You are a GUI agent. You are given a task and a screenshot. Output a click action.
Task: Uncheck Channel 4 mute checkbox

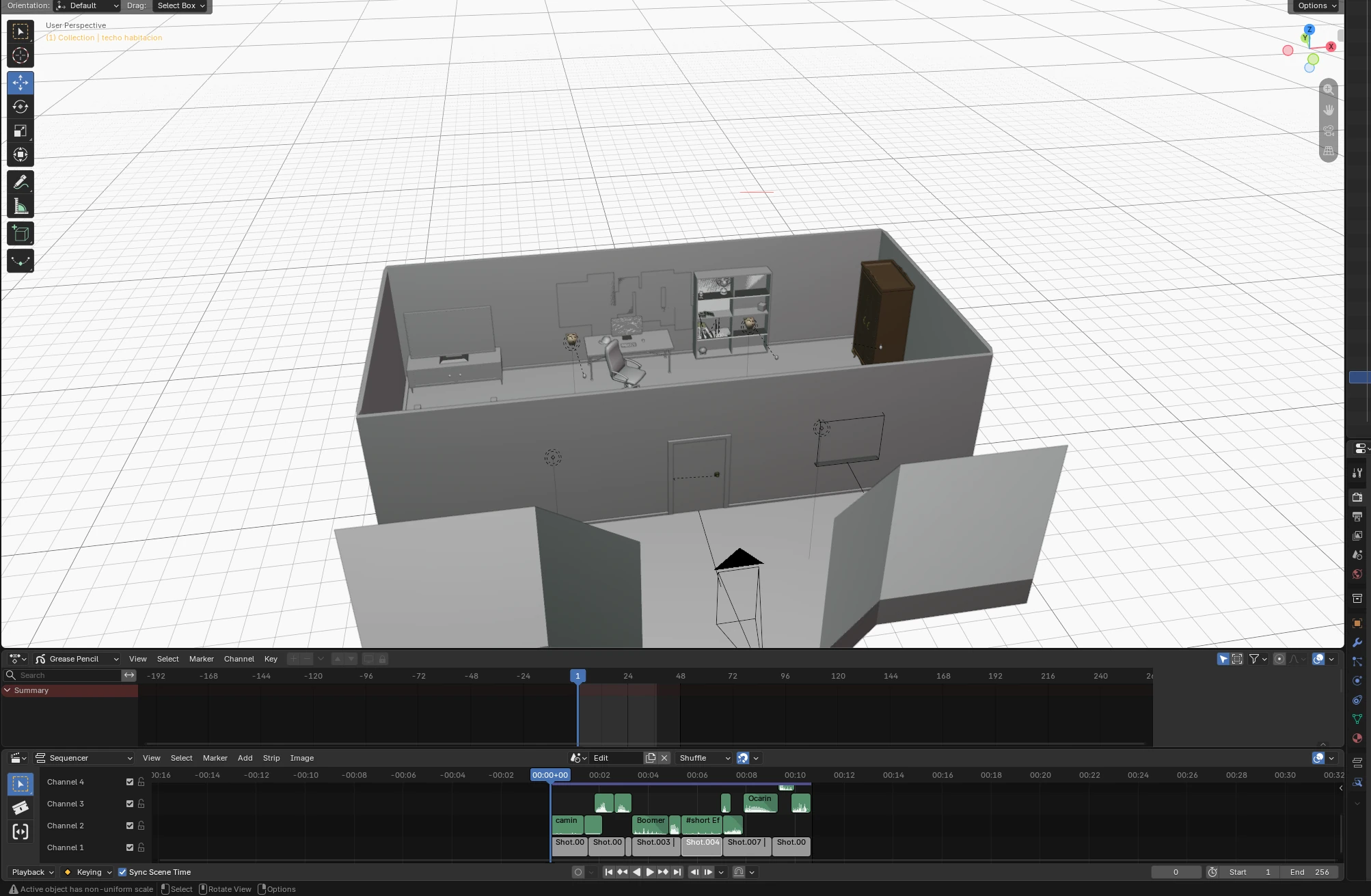(x=130, y=782)
